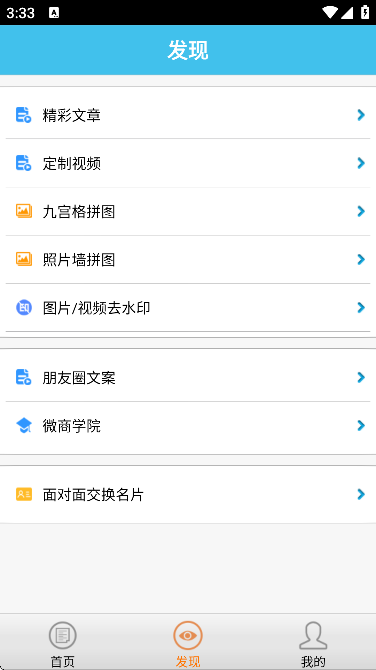This screenshot has height=670, width=376.
Task: Tap the yellow business card icon
Action: (x=24, y=494)
